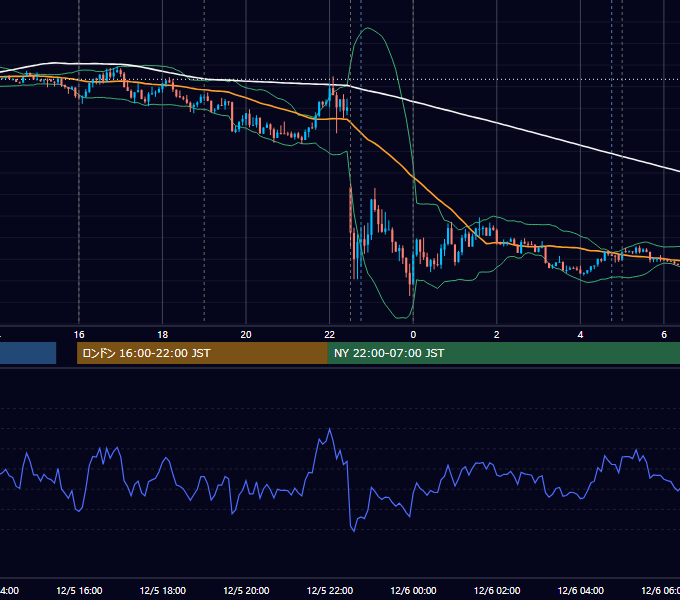Click the 12/5 18:00 time label
This screenshot has height=600, width=680.
[x=163, y=590]
